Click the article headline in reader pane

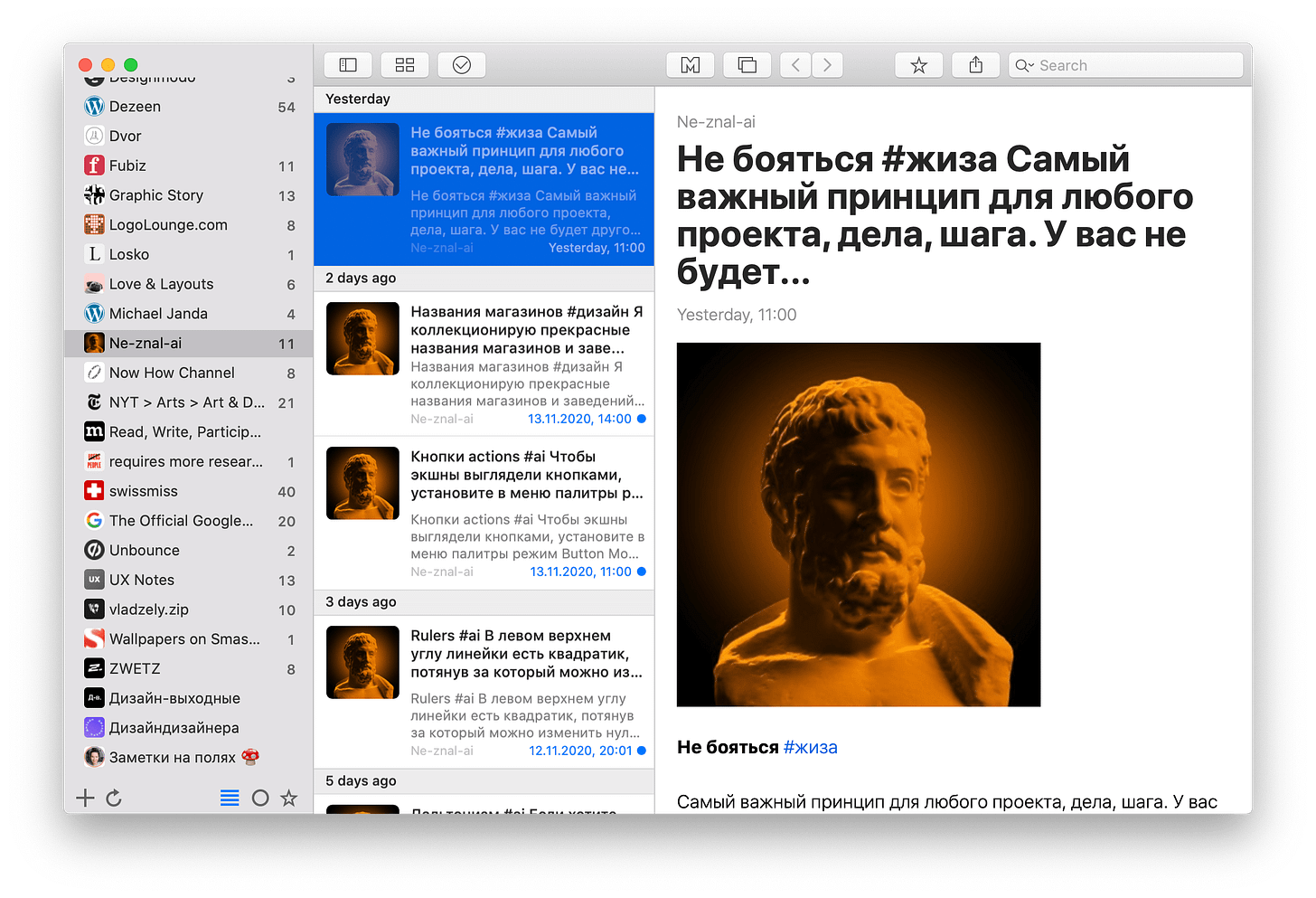[x=935, y=215]
